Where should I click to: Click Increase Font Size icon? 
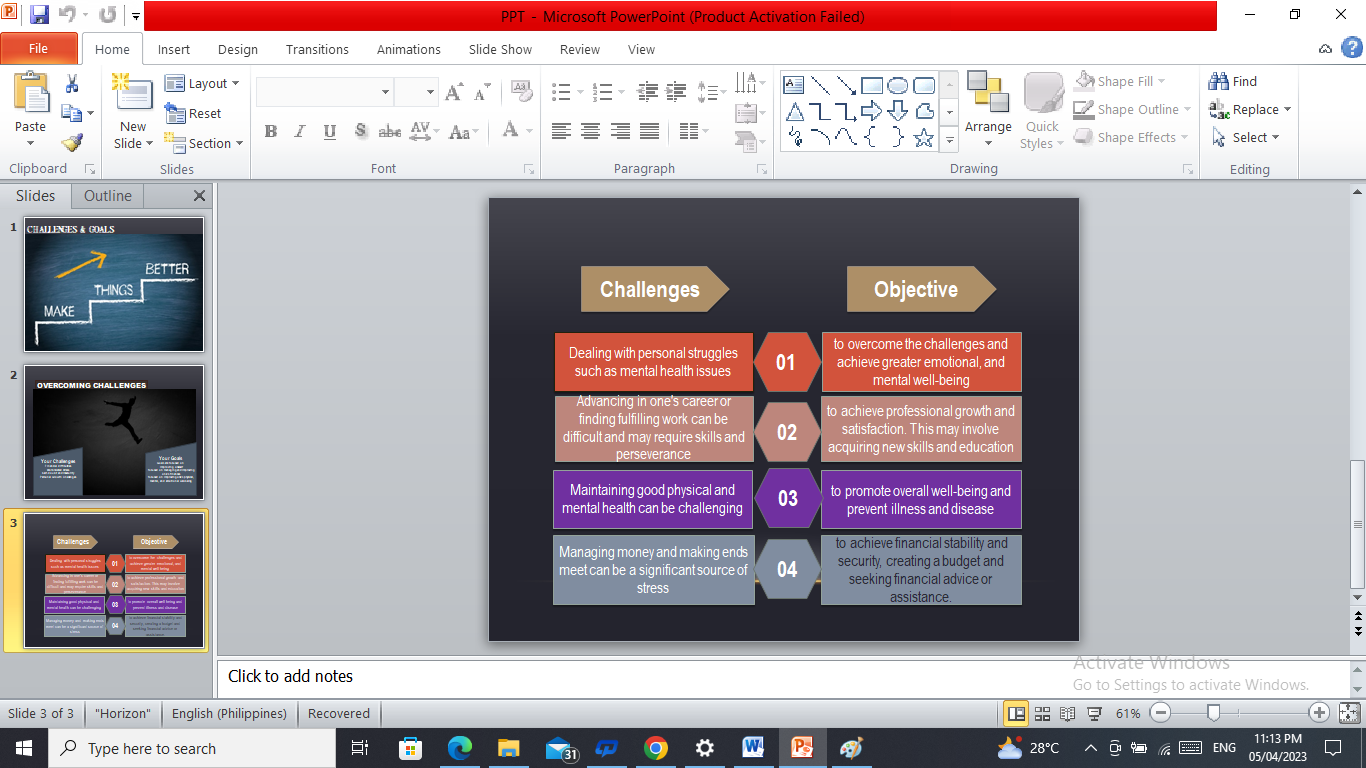454,92
